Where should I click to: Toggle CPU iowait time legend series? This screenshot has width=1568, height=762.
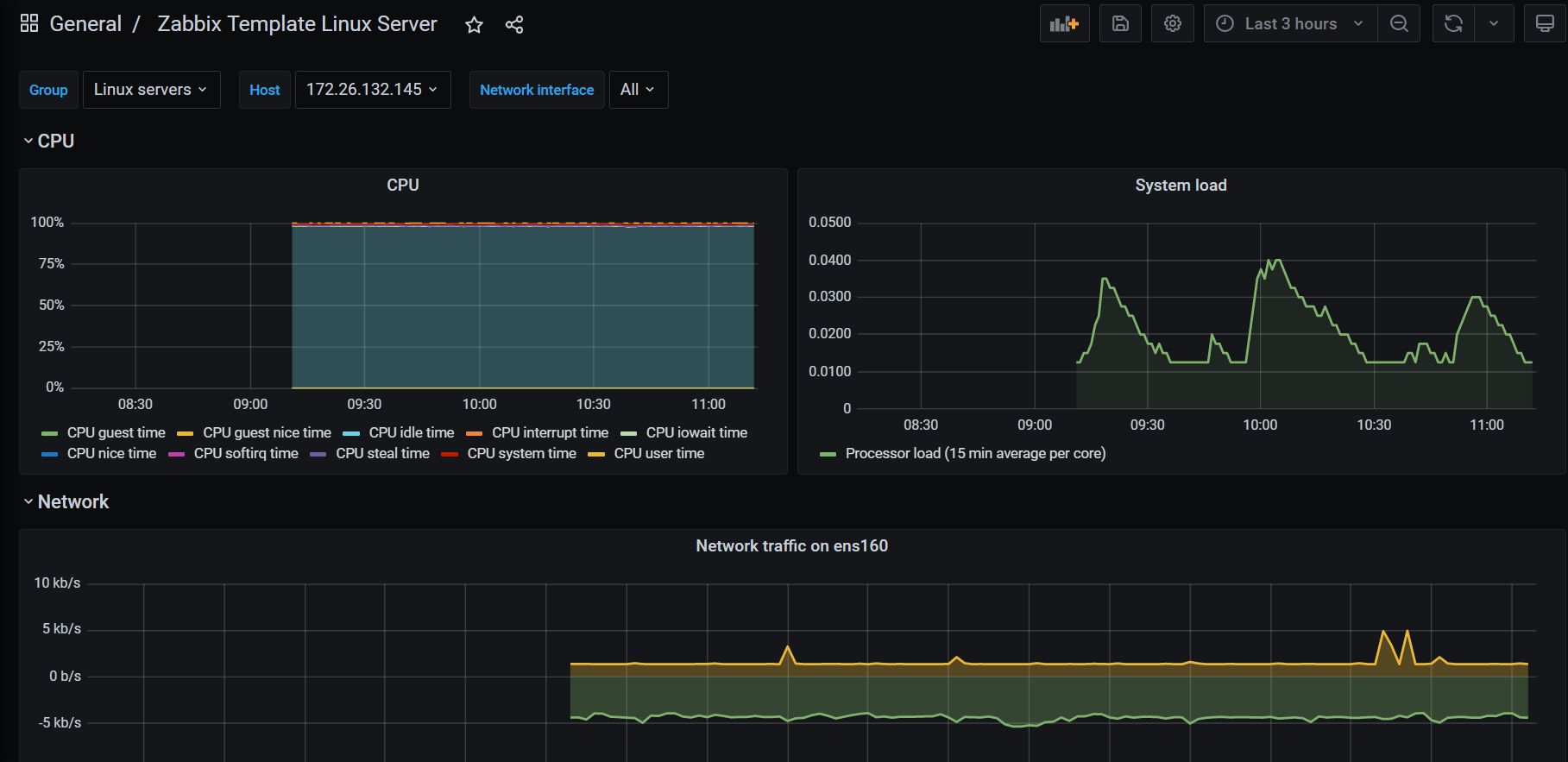pos(696,432)
